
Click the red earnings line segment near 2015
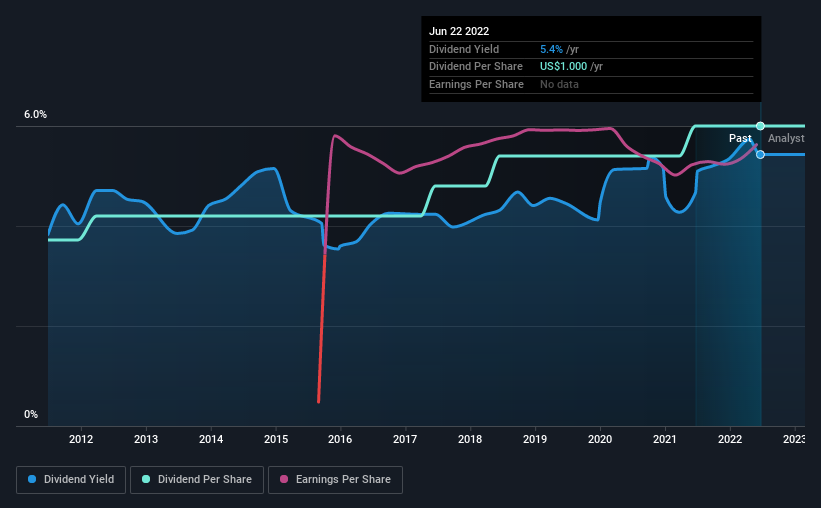pos(321,327)
